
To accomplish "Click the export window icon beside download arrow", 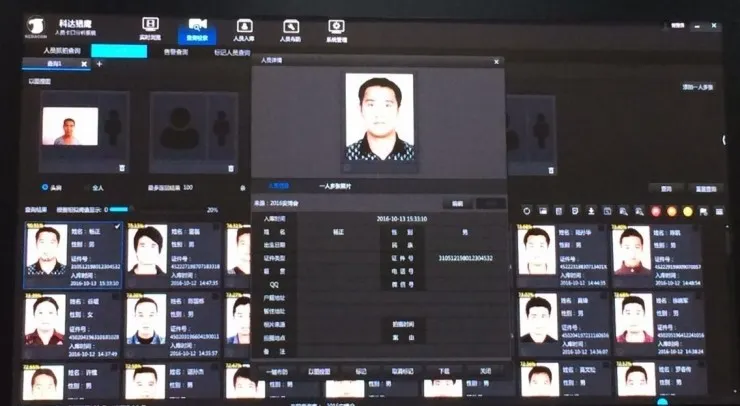I will pos(607,211).
